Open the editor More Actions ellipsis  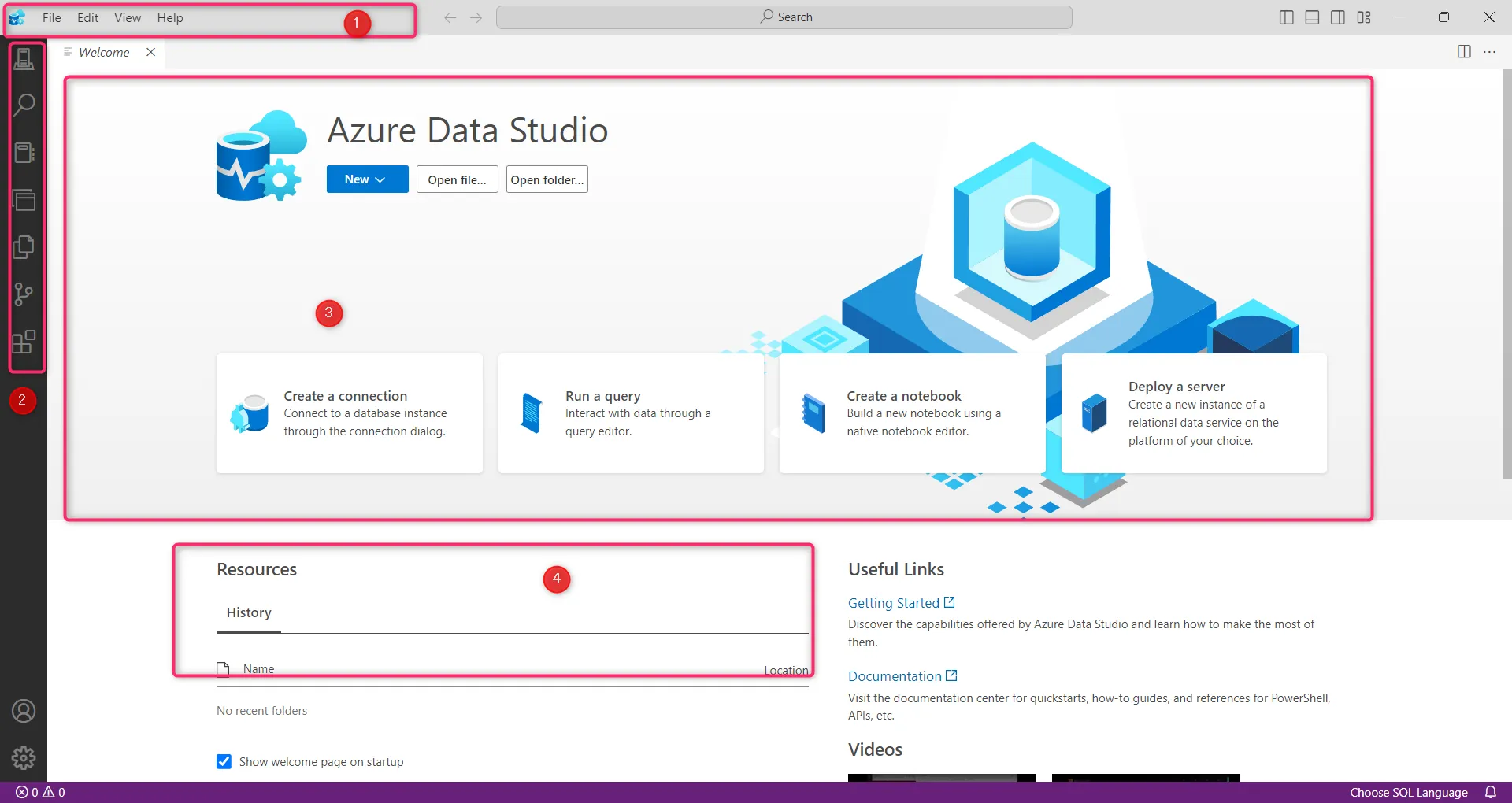coord(1489,52)
